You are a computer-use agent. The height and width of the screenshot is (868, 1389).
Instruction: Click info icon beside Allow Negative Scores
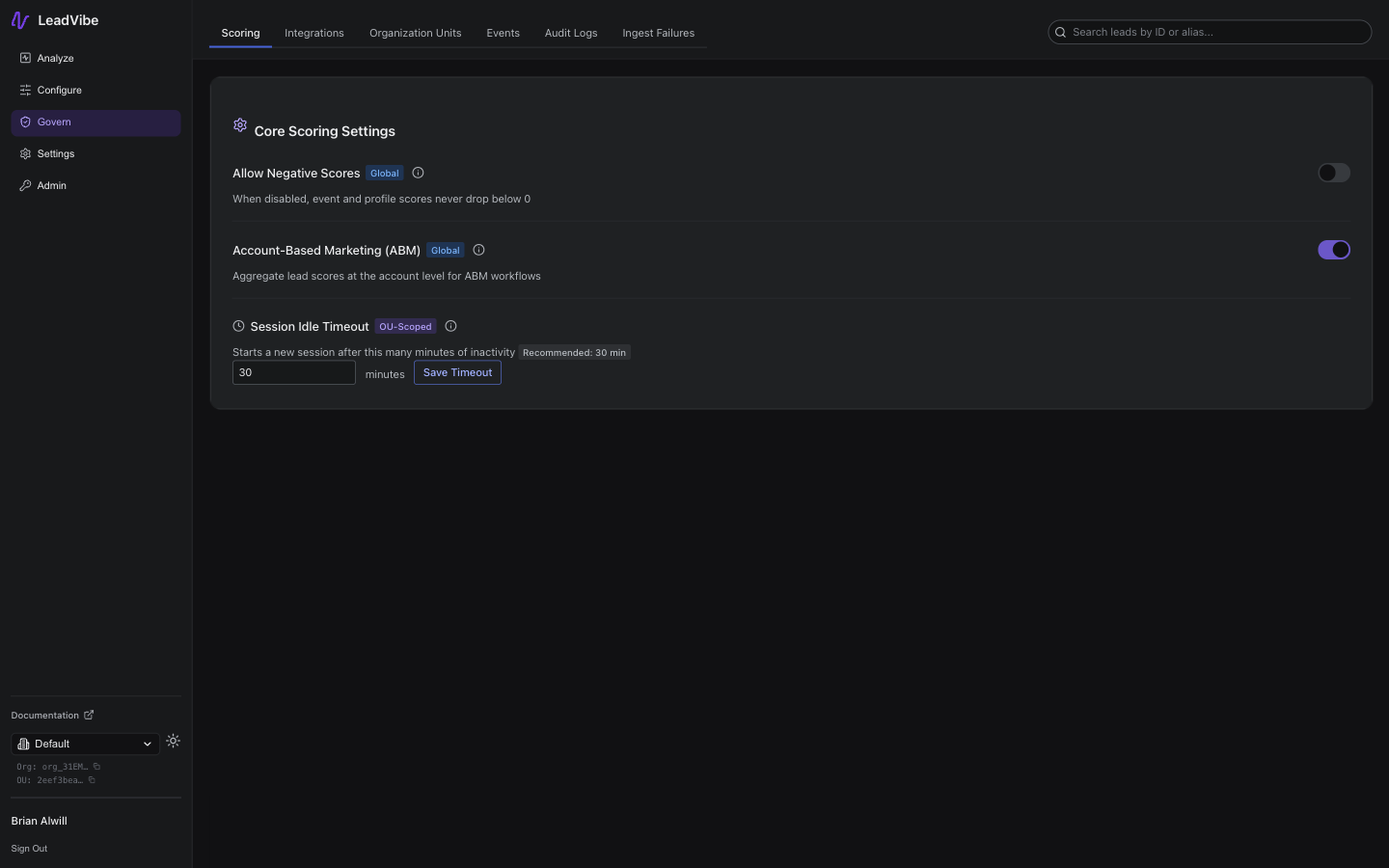tap(419, 173)
